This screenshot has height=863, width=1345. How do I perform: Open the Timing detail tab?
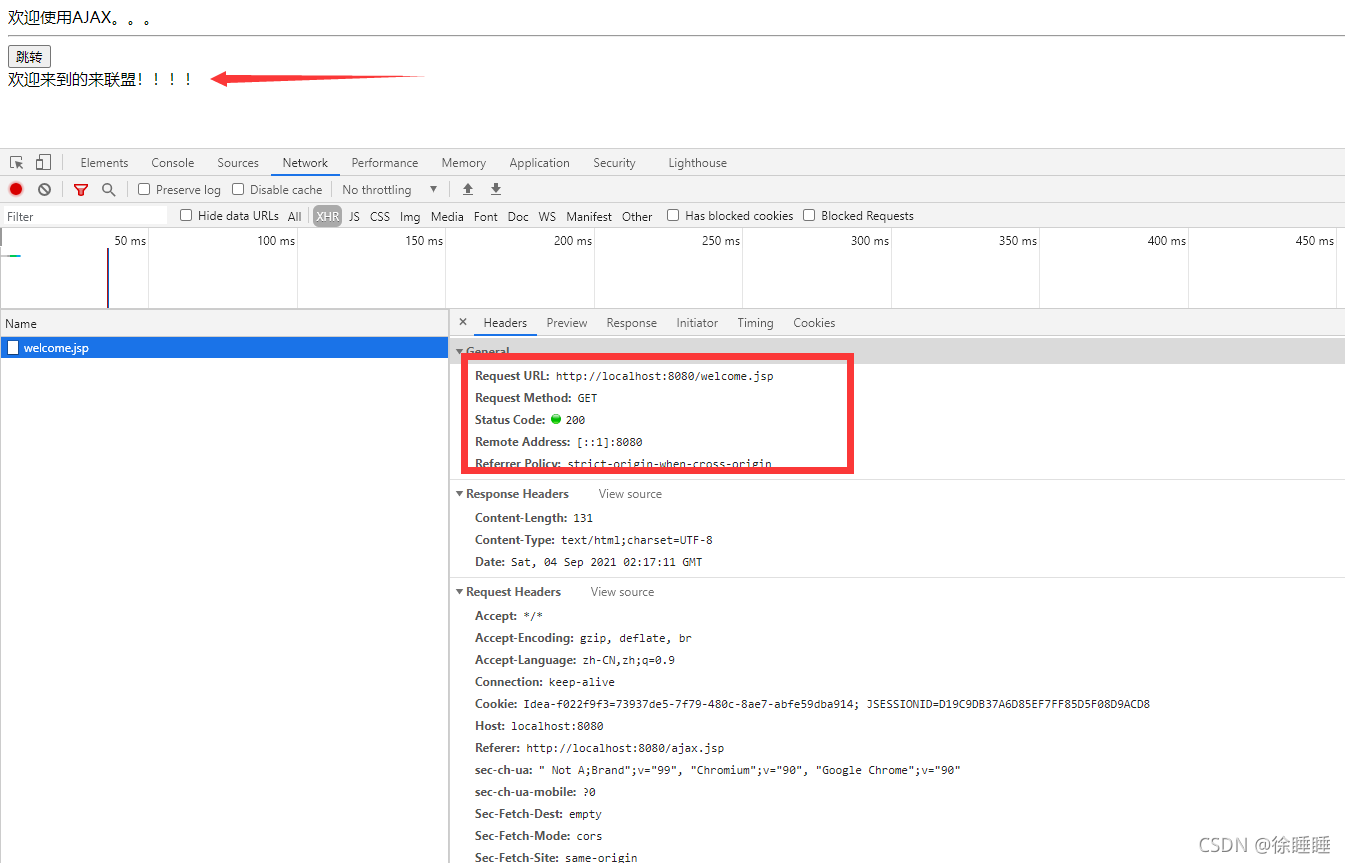coord(755,323)
